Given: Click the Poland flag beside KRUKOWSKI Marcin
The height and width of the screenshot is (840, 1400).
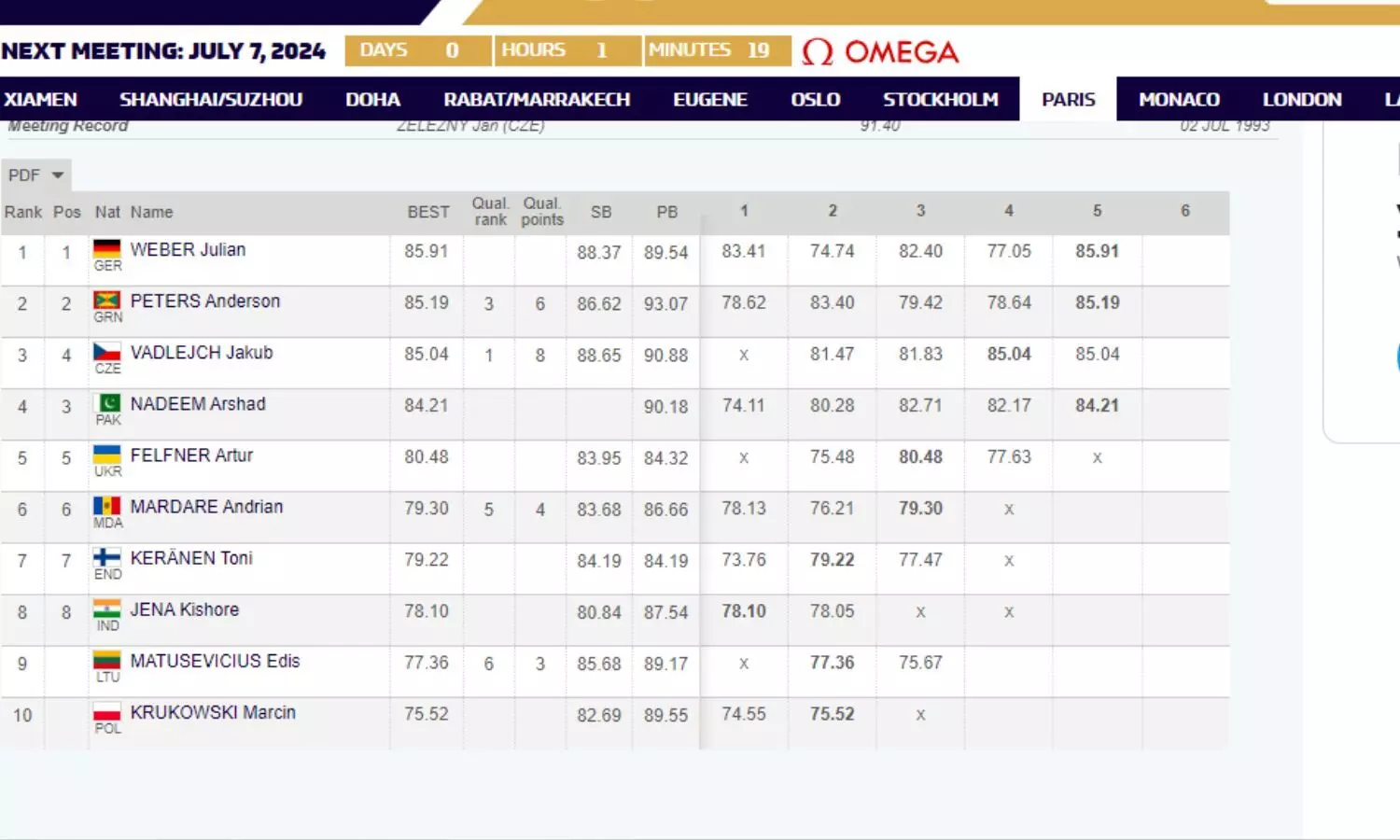Looking at the screenshot, I should (x=107, y=711).
